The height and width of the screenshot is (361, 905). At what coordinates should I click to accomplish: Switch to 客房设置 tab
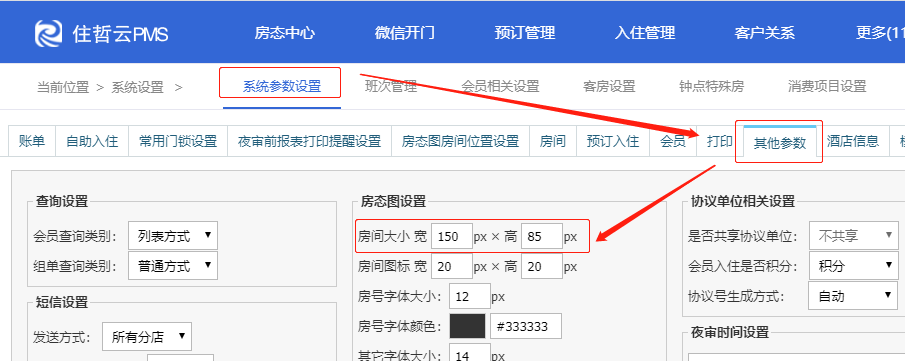coord(609,87)
